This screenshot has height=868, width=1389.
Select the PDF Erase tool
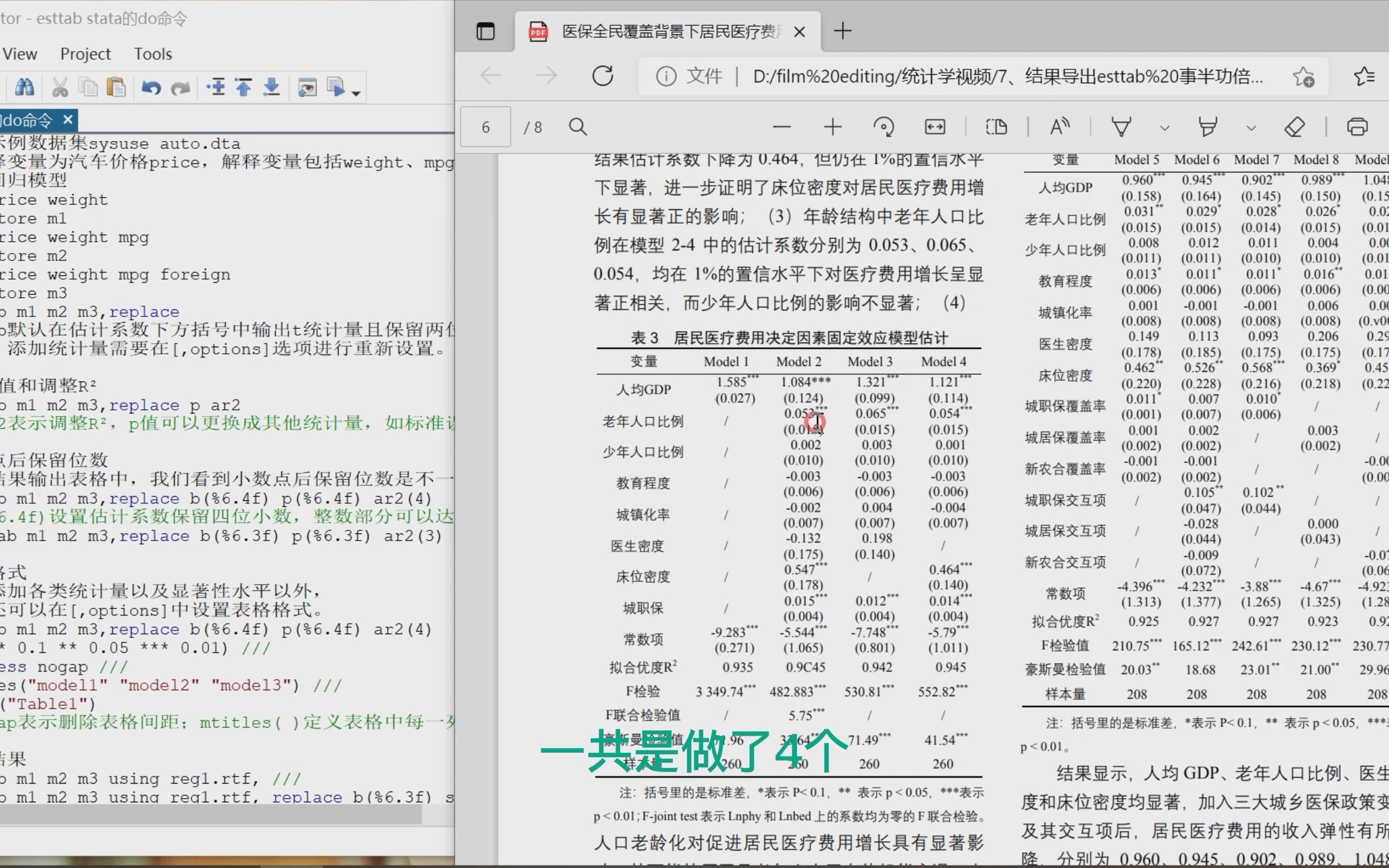pyautogui.click(x=1294, y=127)
